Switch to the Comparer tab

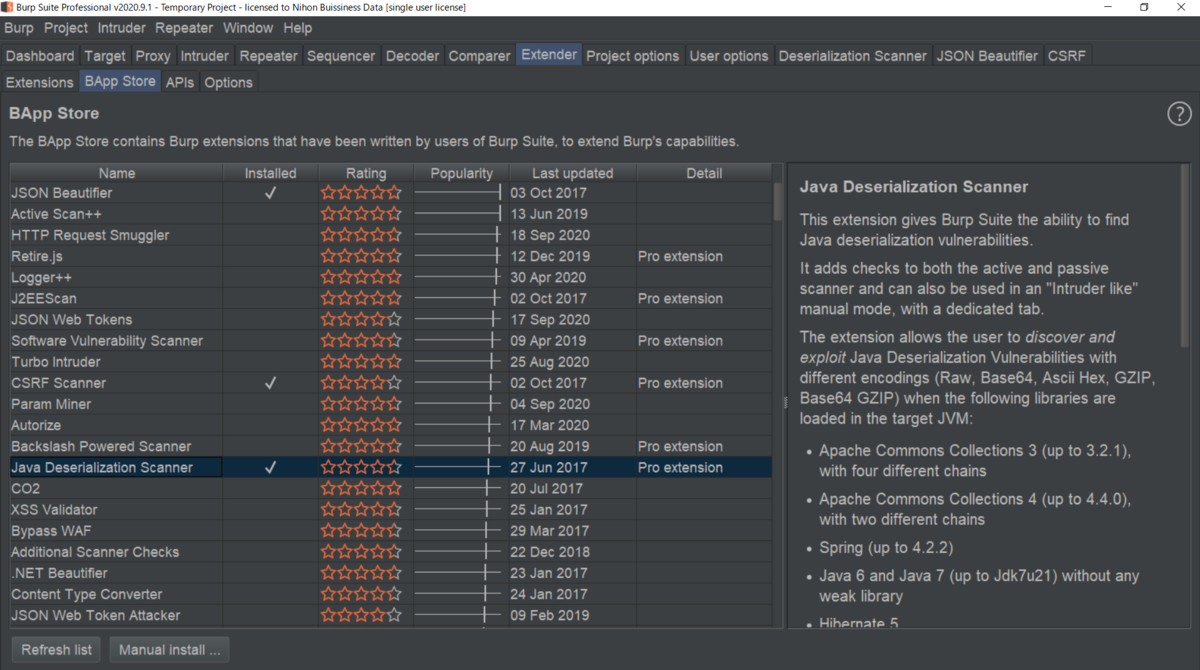pos(480,56)
